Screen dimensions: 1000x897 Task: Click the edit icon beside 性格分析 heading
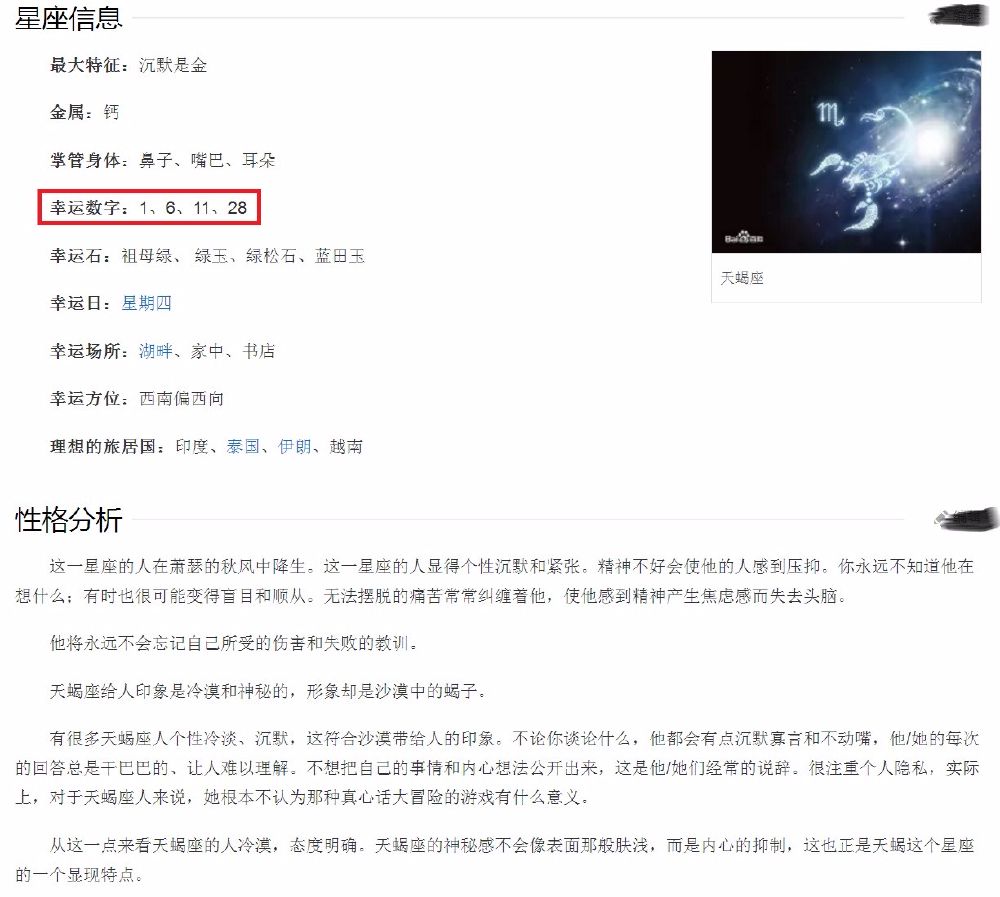click(x=966, y=519)
